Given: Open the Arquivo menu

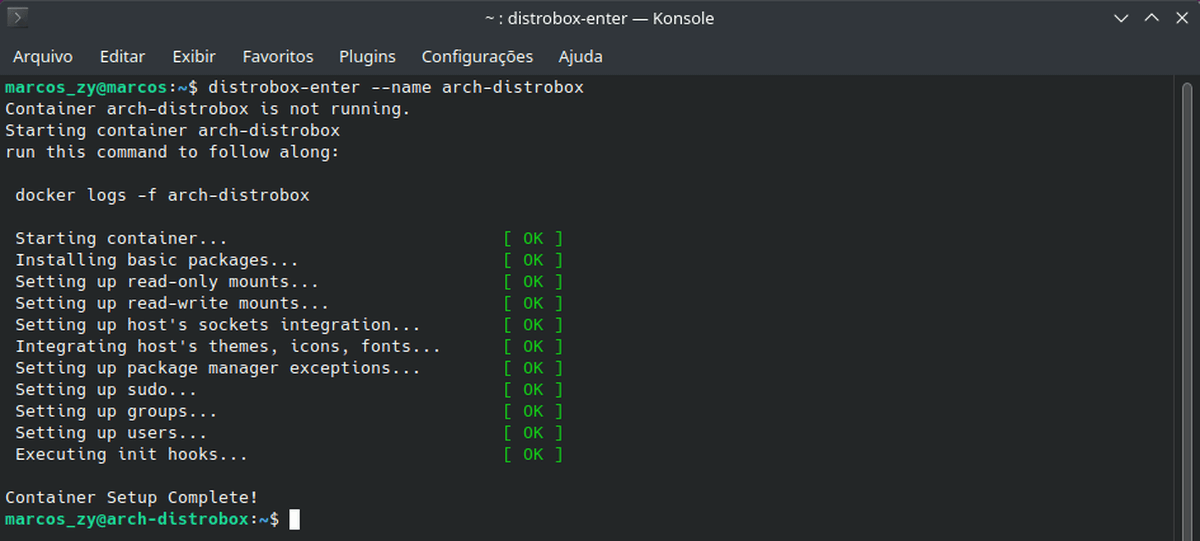Looking at the screenshot, I should (42, 57).
